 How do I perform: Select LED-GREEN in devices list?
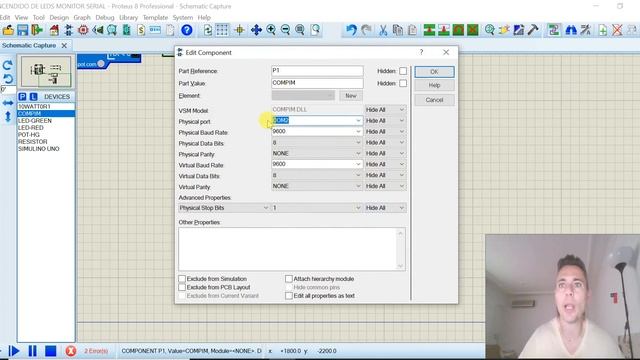pos(35,121)
